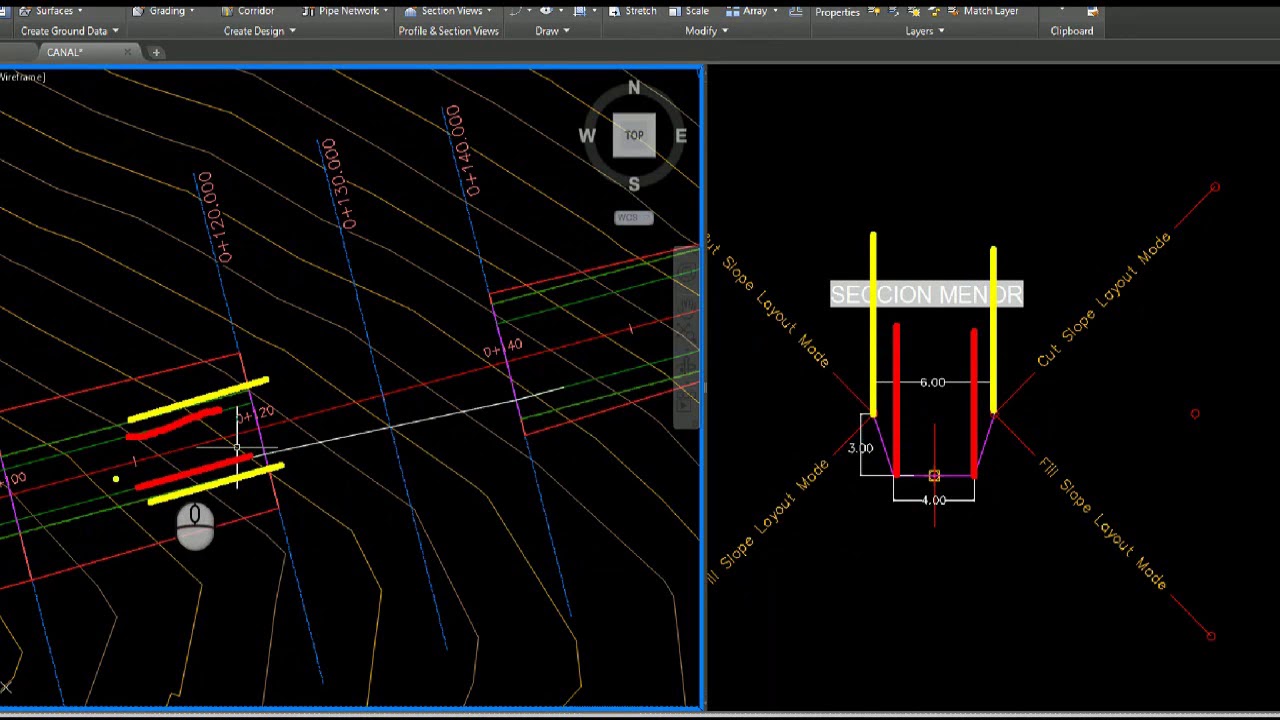Viewport: 1280px width, 720px height.
Task: Close the CANAL* drawing tab
Action: click(127, 52)
